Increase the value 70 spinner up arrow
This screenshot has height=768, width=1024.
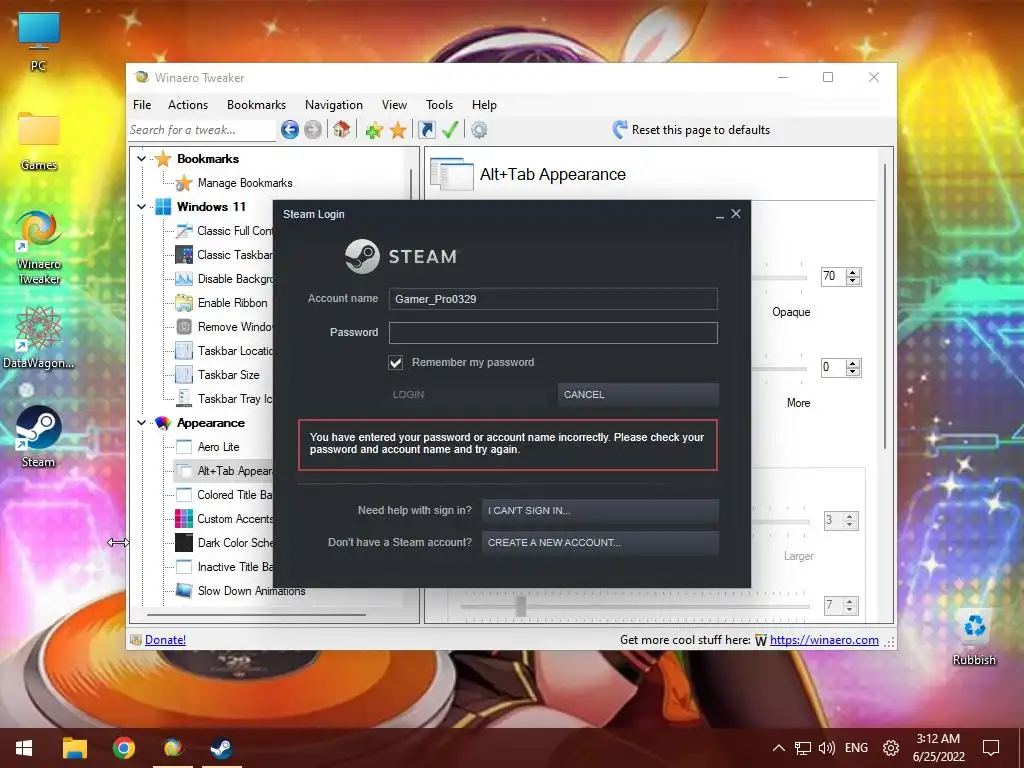853,272
